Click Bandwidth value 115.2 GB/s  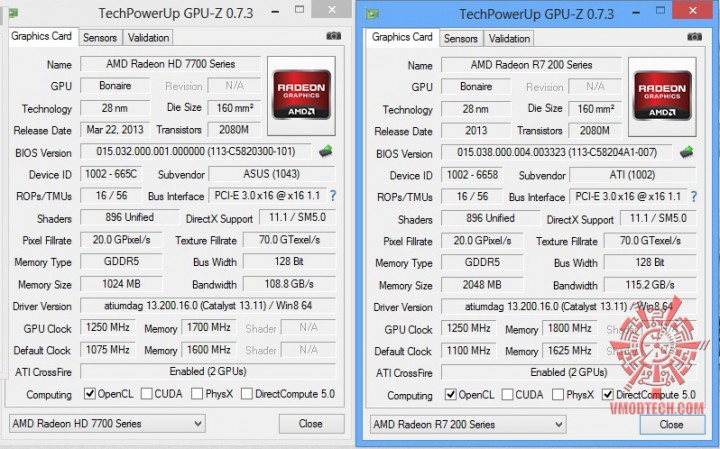coord(650,285)
